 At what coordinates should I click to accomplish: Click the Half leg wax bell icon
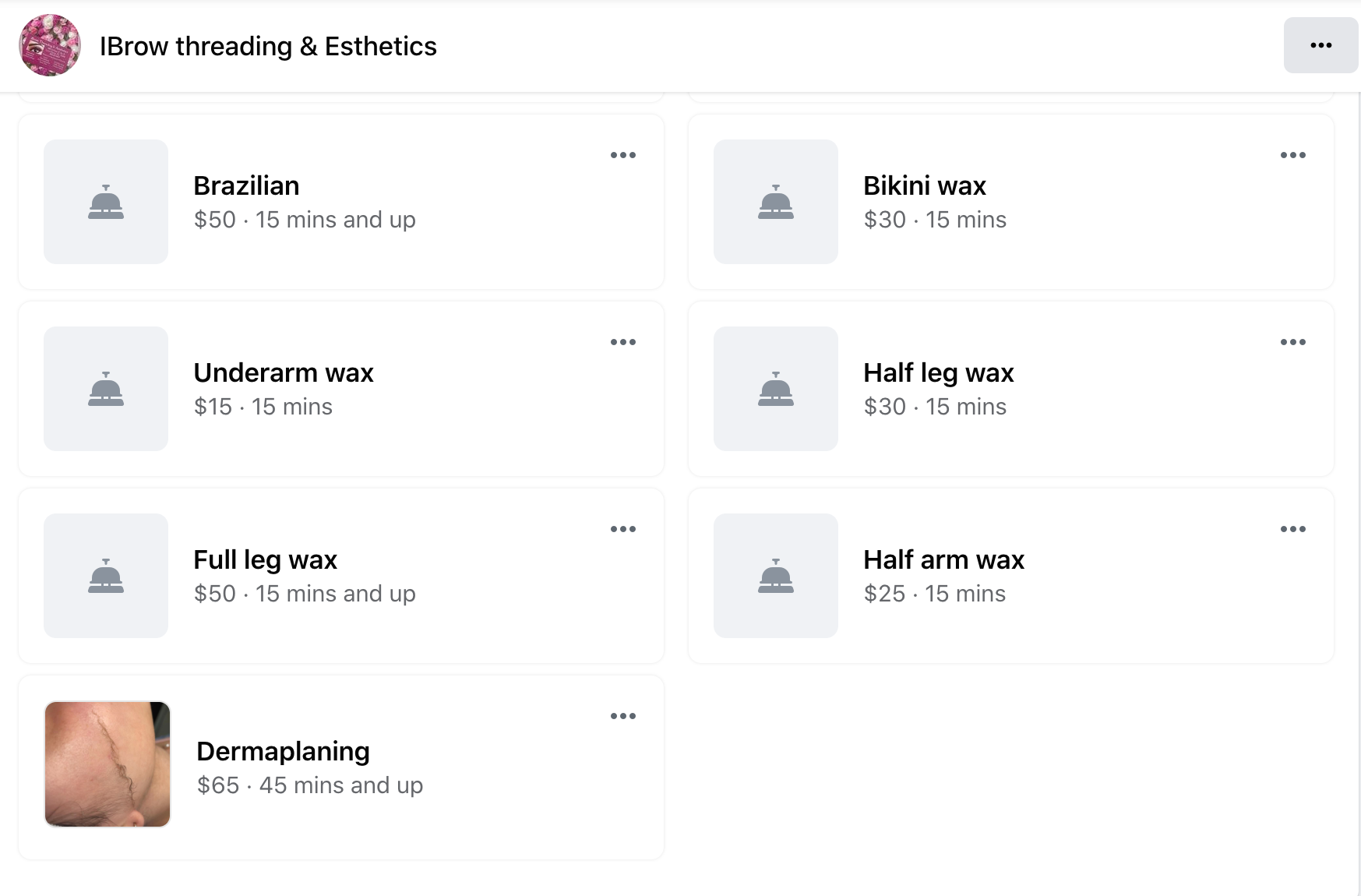[x=776, y=389]
